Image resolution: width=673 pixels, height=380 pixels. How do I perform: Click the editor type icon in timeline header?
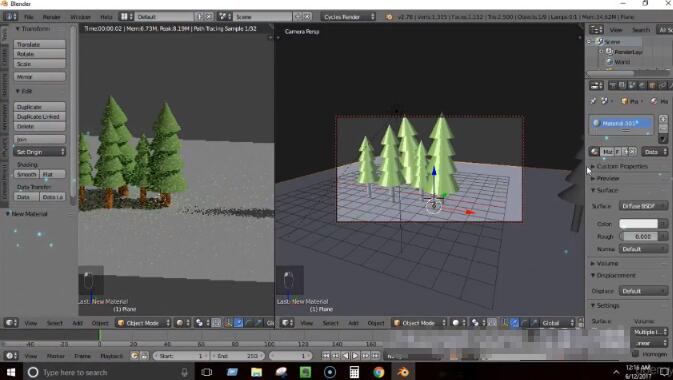click(x=11, y=356)
